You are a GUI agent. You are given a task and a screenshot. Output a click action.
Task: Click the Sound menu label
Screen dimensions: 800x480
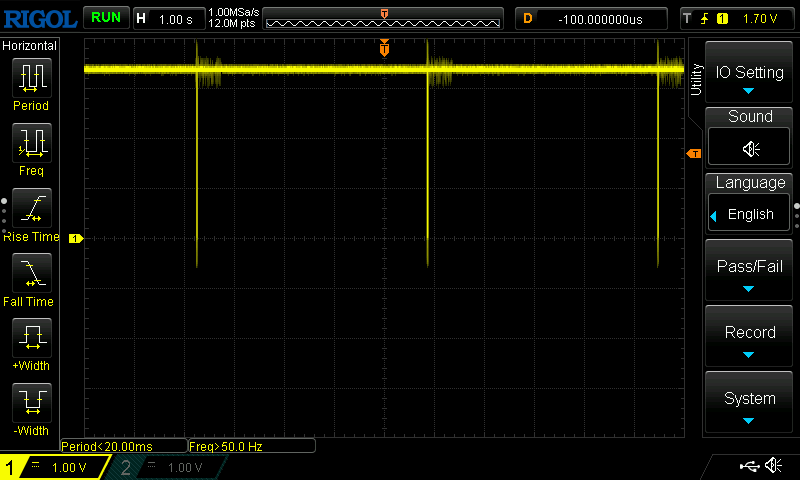pyautogui.click(x=750, y=116)
